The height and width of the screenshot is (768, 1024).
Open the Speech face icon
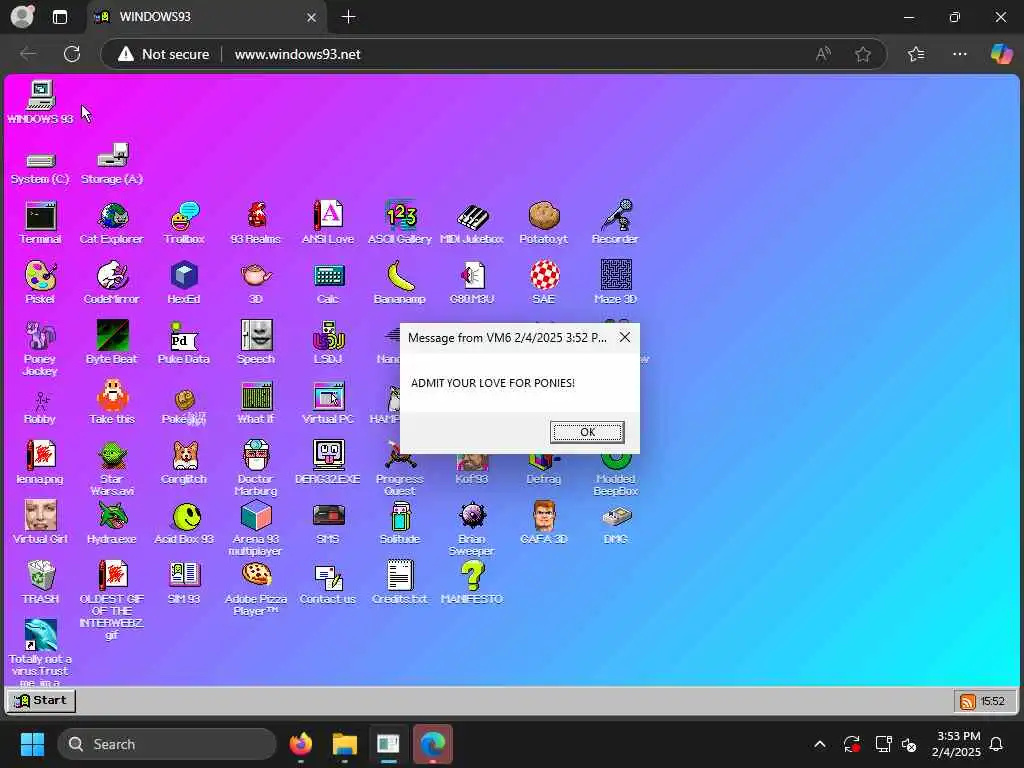pyautogui.click(x=256, y=343)
